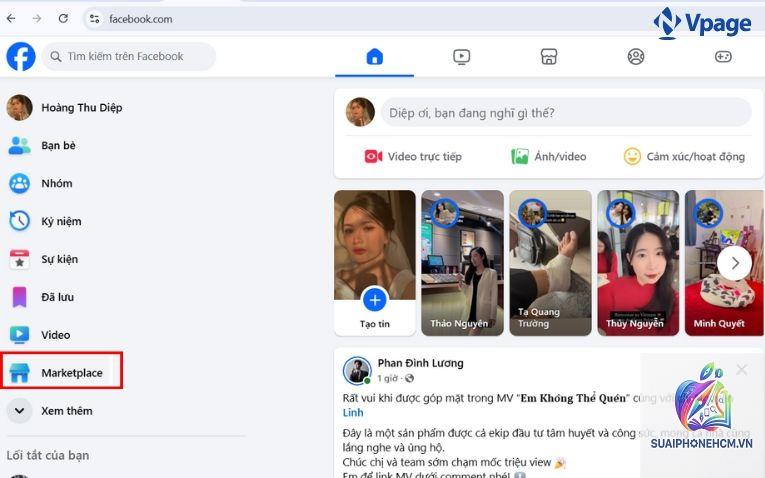Open Hoàng Thu Diệp profile in sidebar
The height and width of the screenshot is (478, 765).
point(81,108)
